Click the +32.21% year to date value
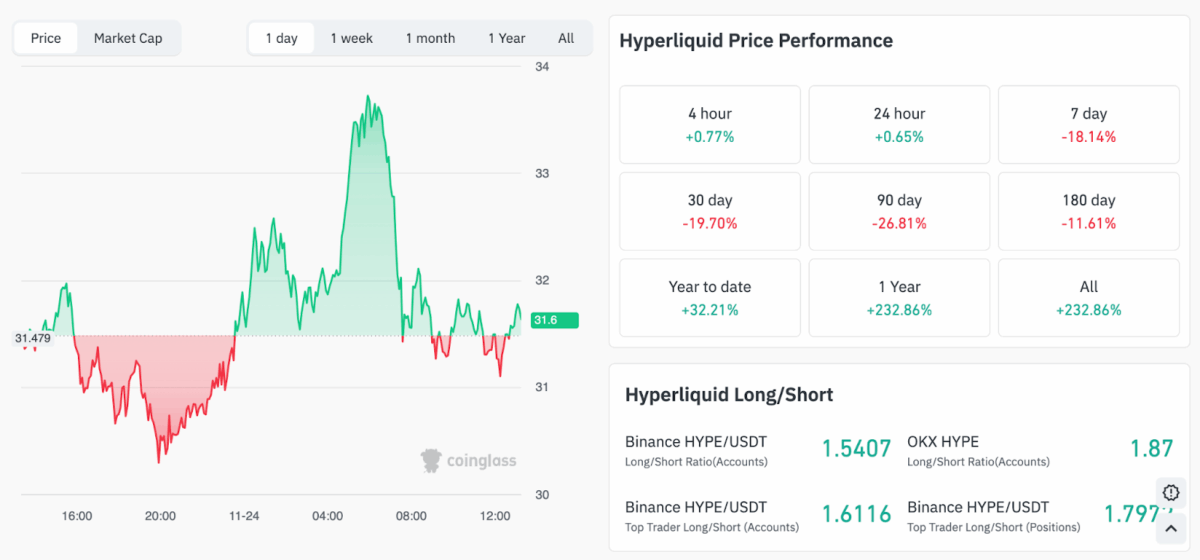This screenshot has height=560, width=1200. click(x=710, y=310)
